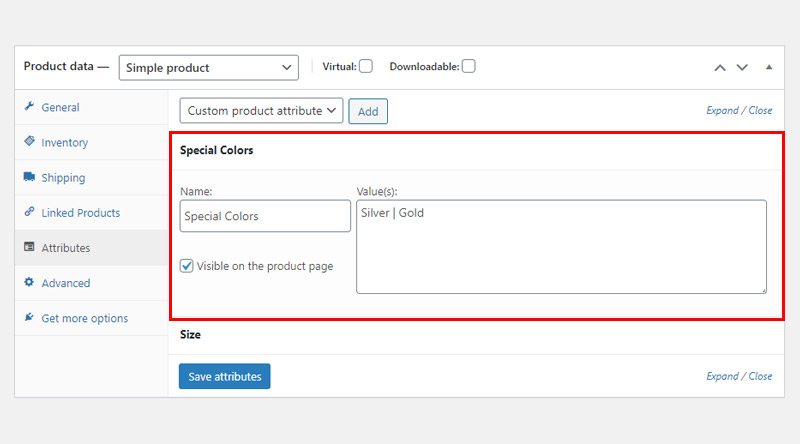This screenshot has height=444, width=800.
Task: Move Product data panel down arrow
Action: point(742,67)
